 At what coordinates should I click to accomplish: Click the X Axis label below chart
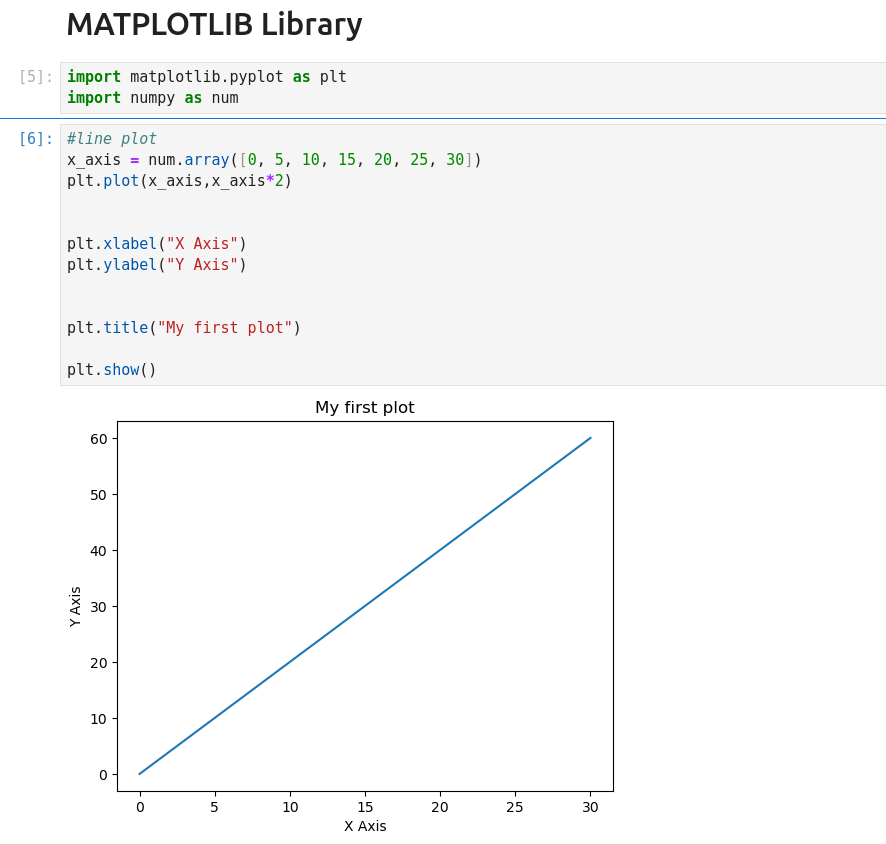pyautogui.click(x=365, y=826)
